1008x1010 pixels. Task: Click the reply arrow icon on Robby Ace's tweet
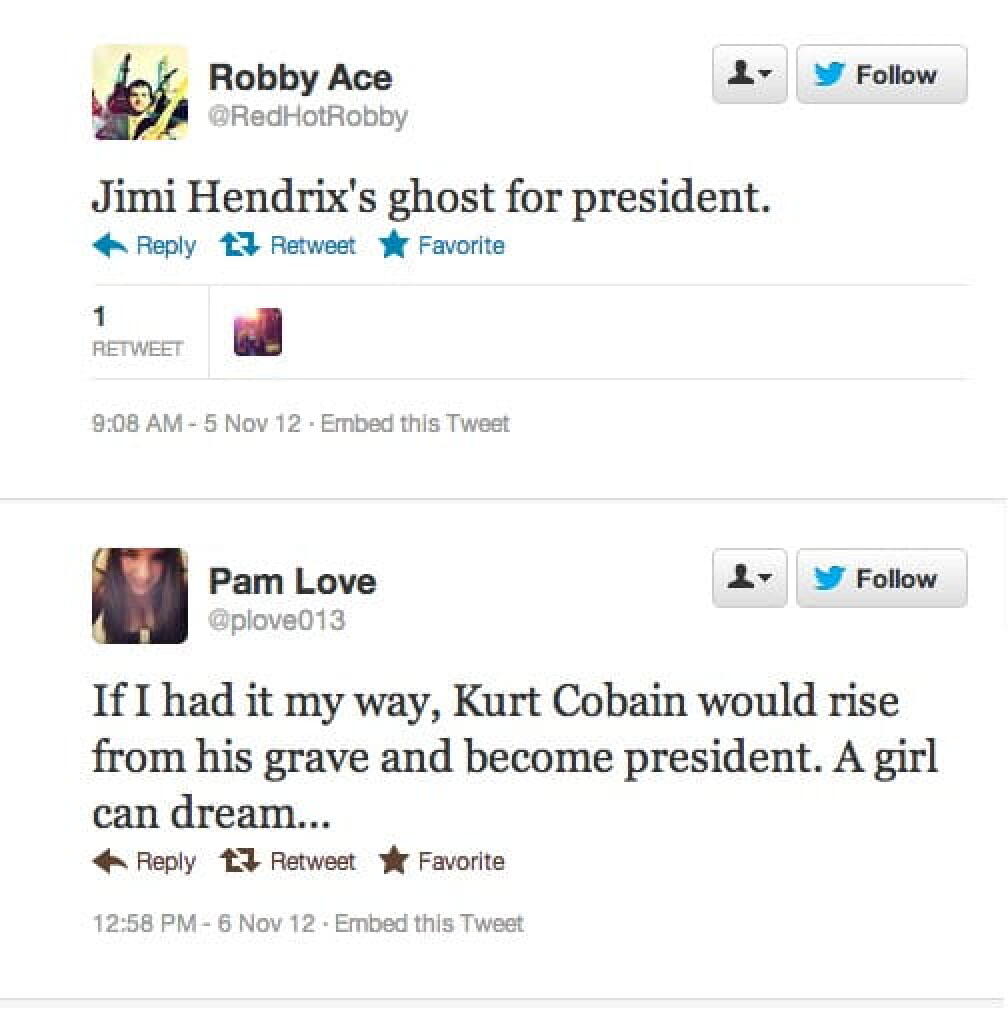[109, 246]
